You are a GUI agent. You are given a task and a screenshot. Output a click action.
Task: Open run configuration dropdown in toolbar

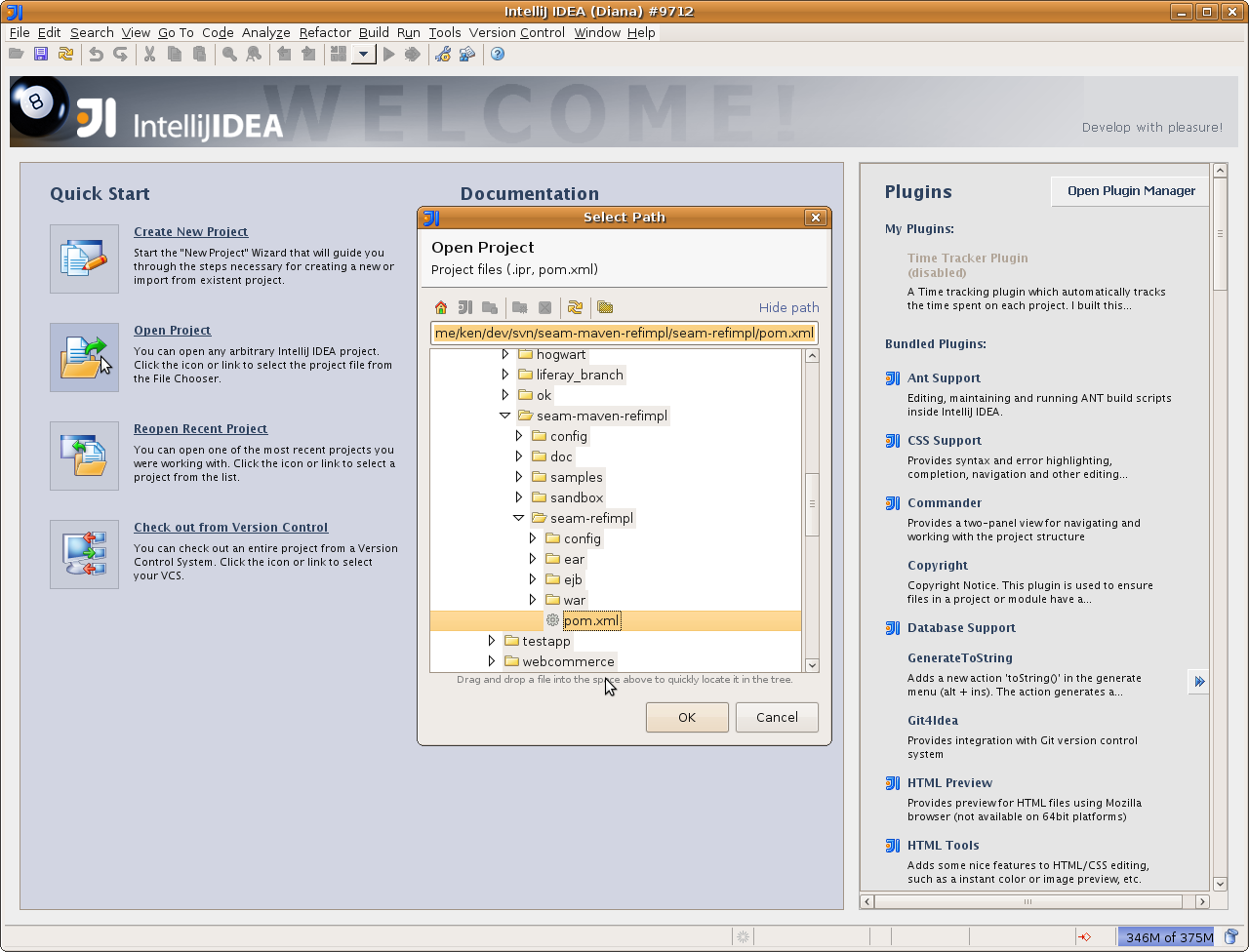[363, 55]
